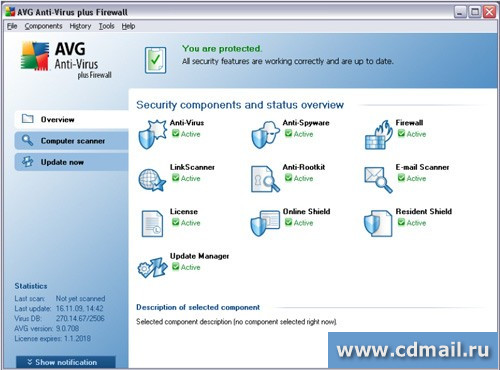The height and width of the screenshot is (370, 500).
Task: Close the AVG window
Action: point(489,12)
